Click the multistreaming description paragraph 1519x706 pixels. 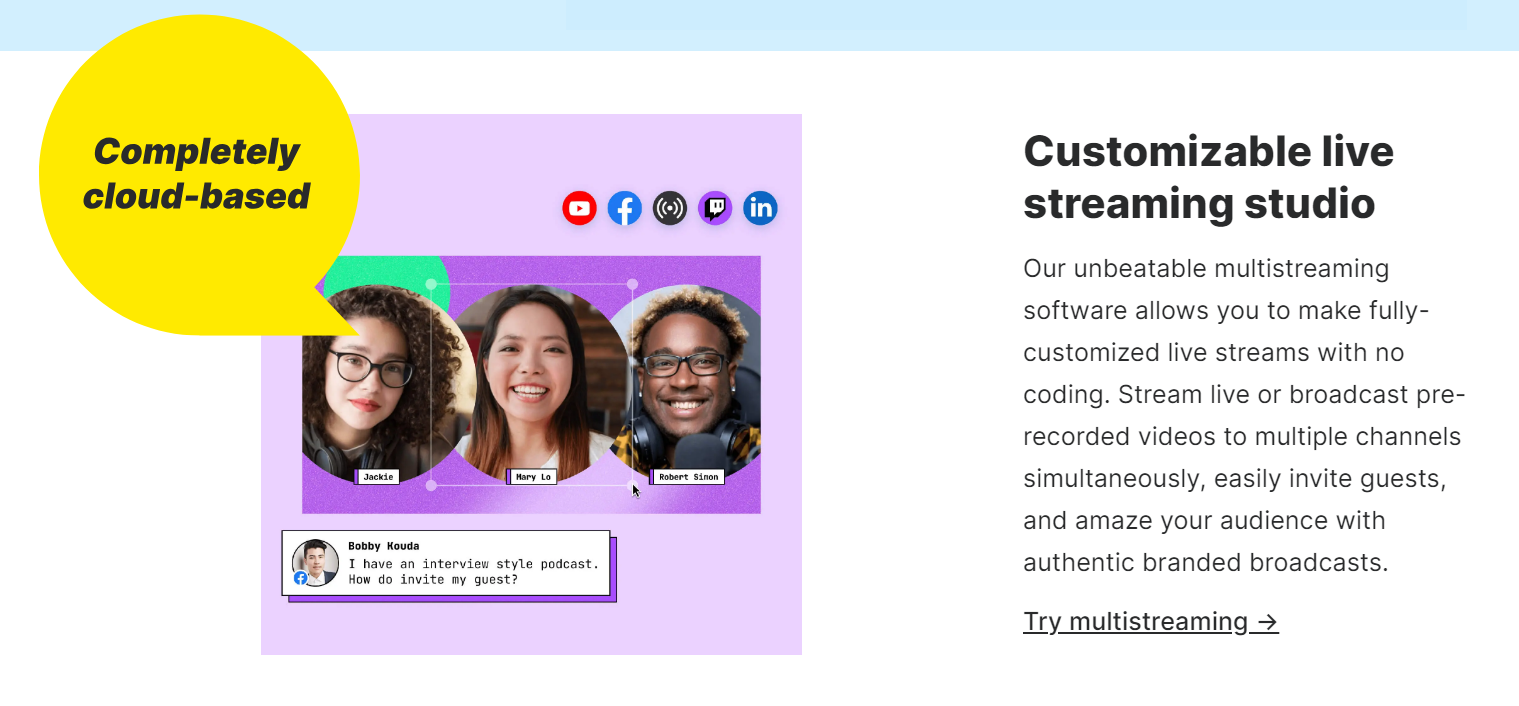[1244, 415]
